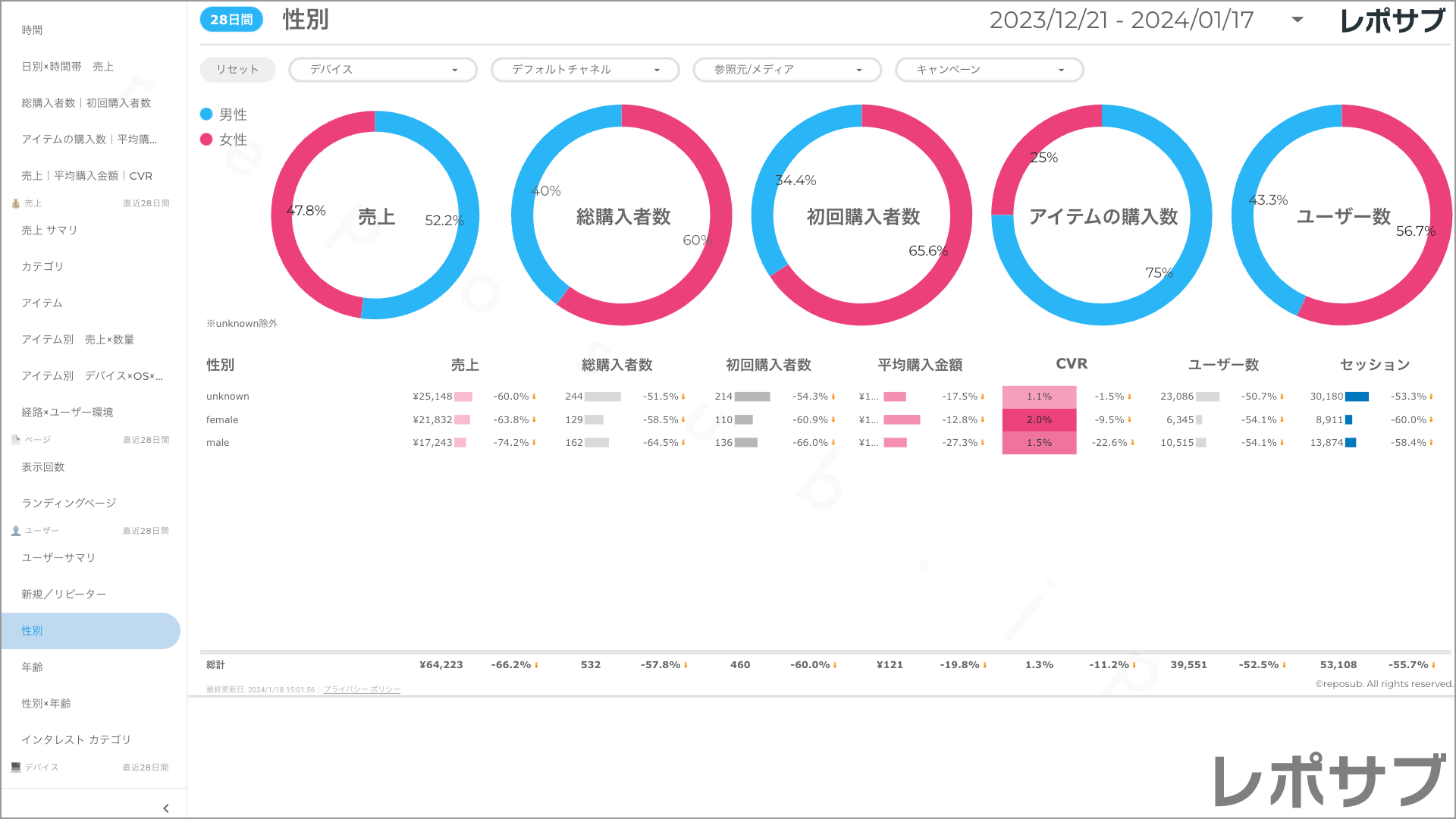Click the デバイス monitor section icon

[x=15, y=767]
